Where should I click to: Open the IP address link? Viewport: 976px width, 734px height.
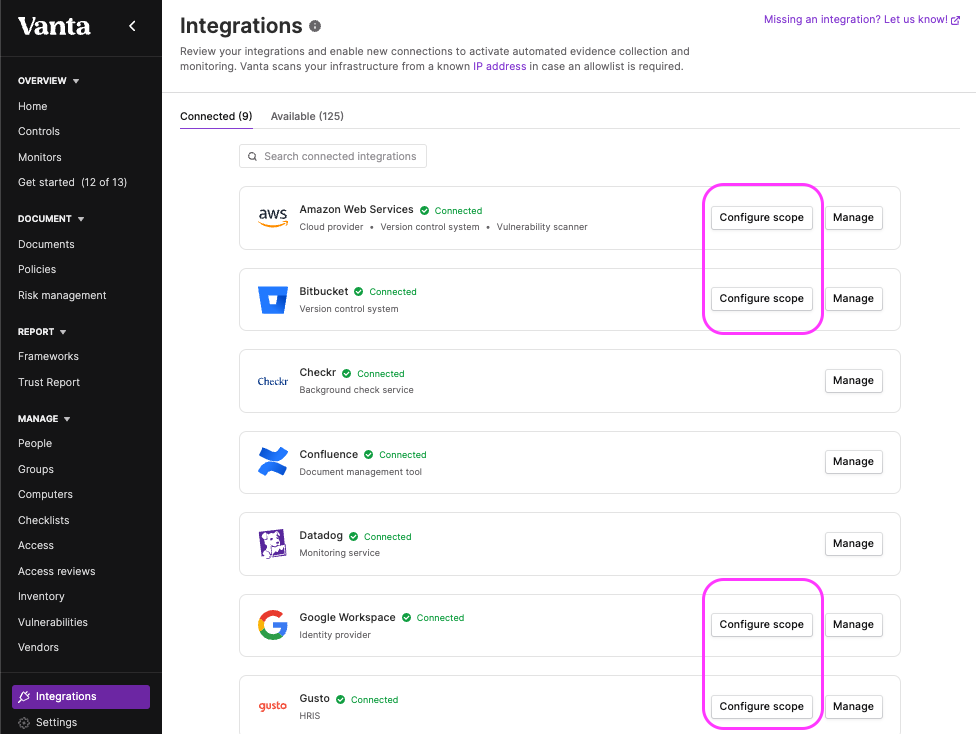click(499, 67)
